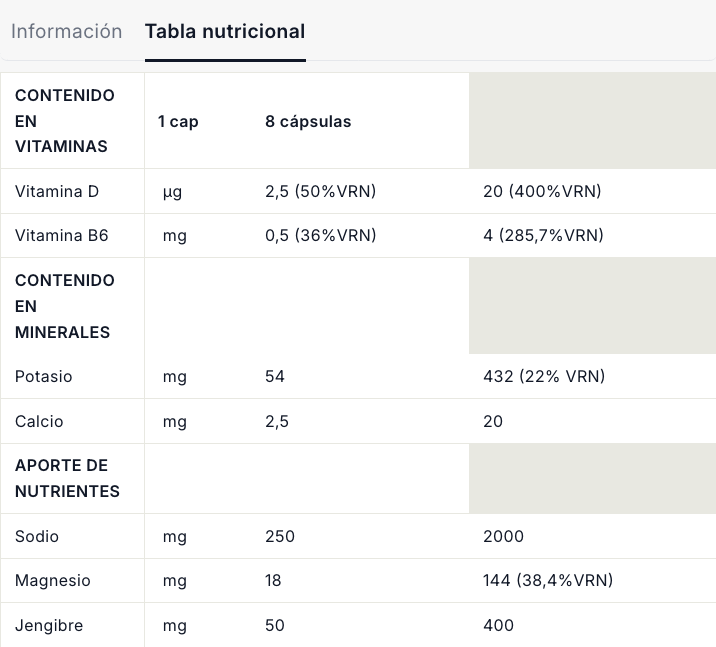Click the Jengibre row label

49,626
